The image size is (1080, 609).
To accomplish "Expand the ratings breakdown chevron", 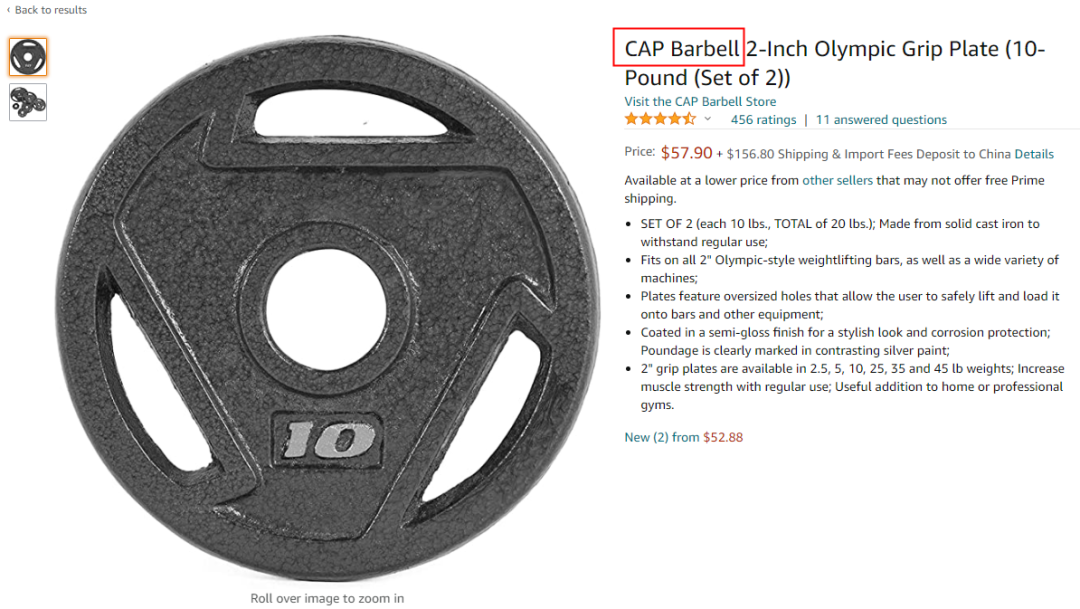I will point(707,119).
